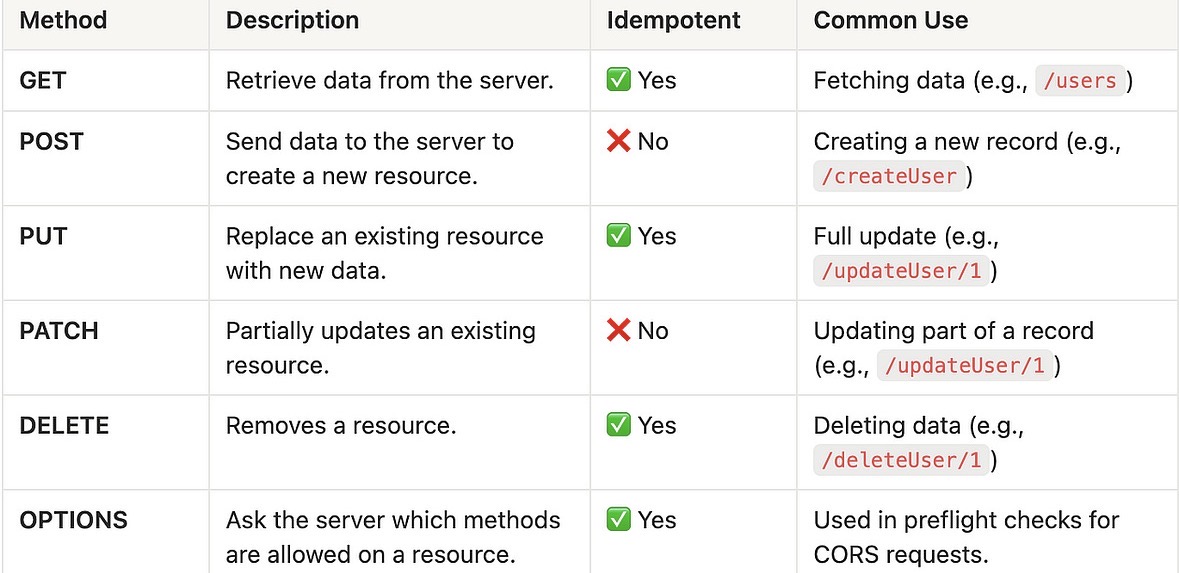This screenshot has width=1179, height=573.
Task: Select the /createUser code snippet
Action: [888, 177]
